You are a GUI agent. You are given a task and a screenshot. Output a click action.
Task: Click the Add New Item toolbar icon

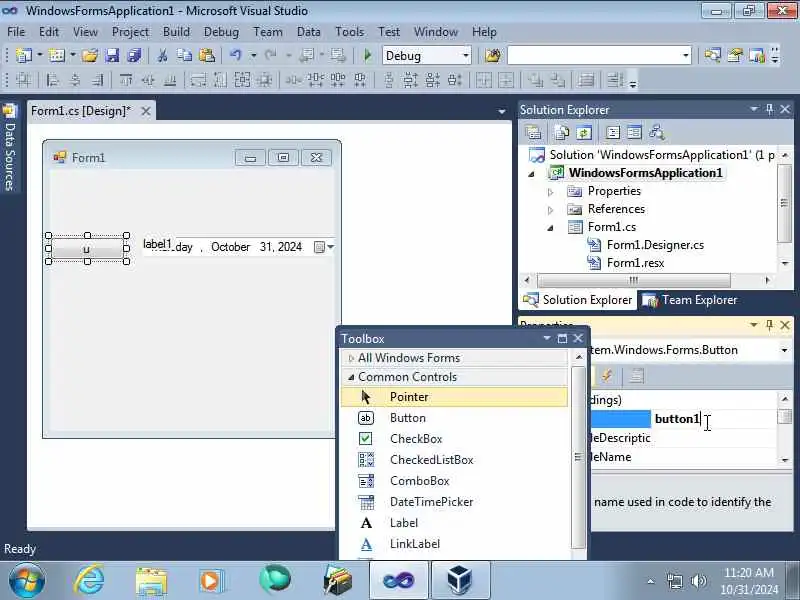tap(57, 55)
